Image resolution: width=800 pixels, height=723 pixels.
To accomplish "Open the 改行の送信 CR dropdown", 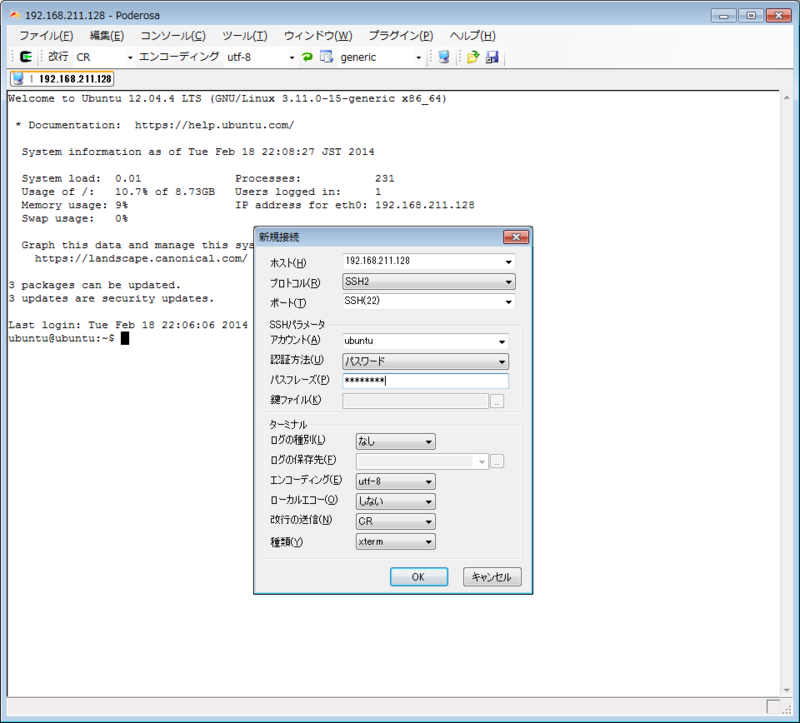I will (429, 521).
